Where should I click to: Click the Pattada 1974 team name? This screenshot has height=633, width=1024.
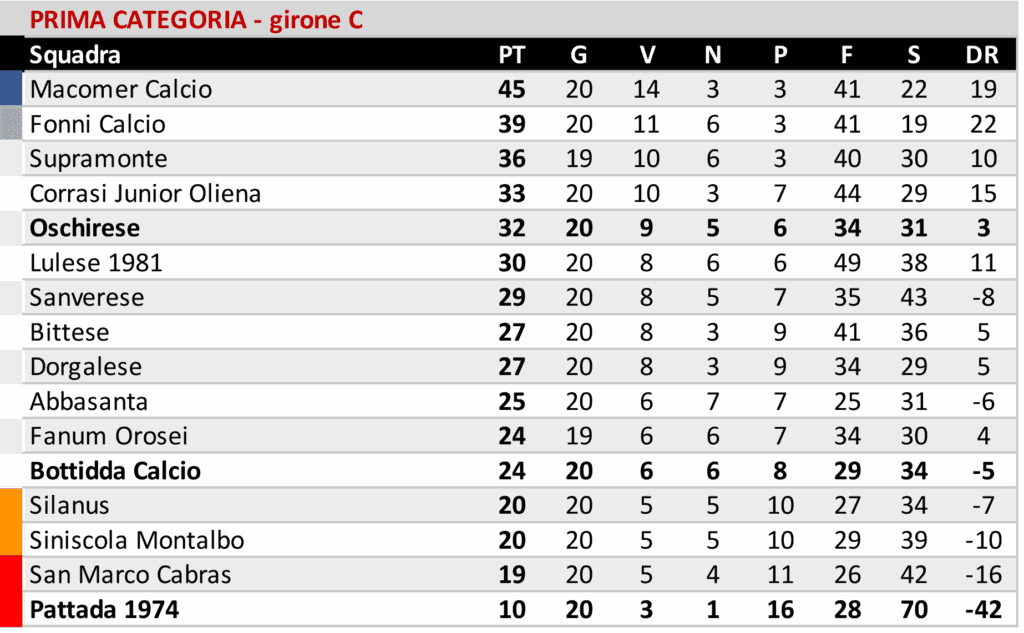pyautogui.click(x=104, y=609)
